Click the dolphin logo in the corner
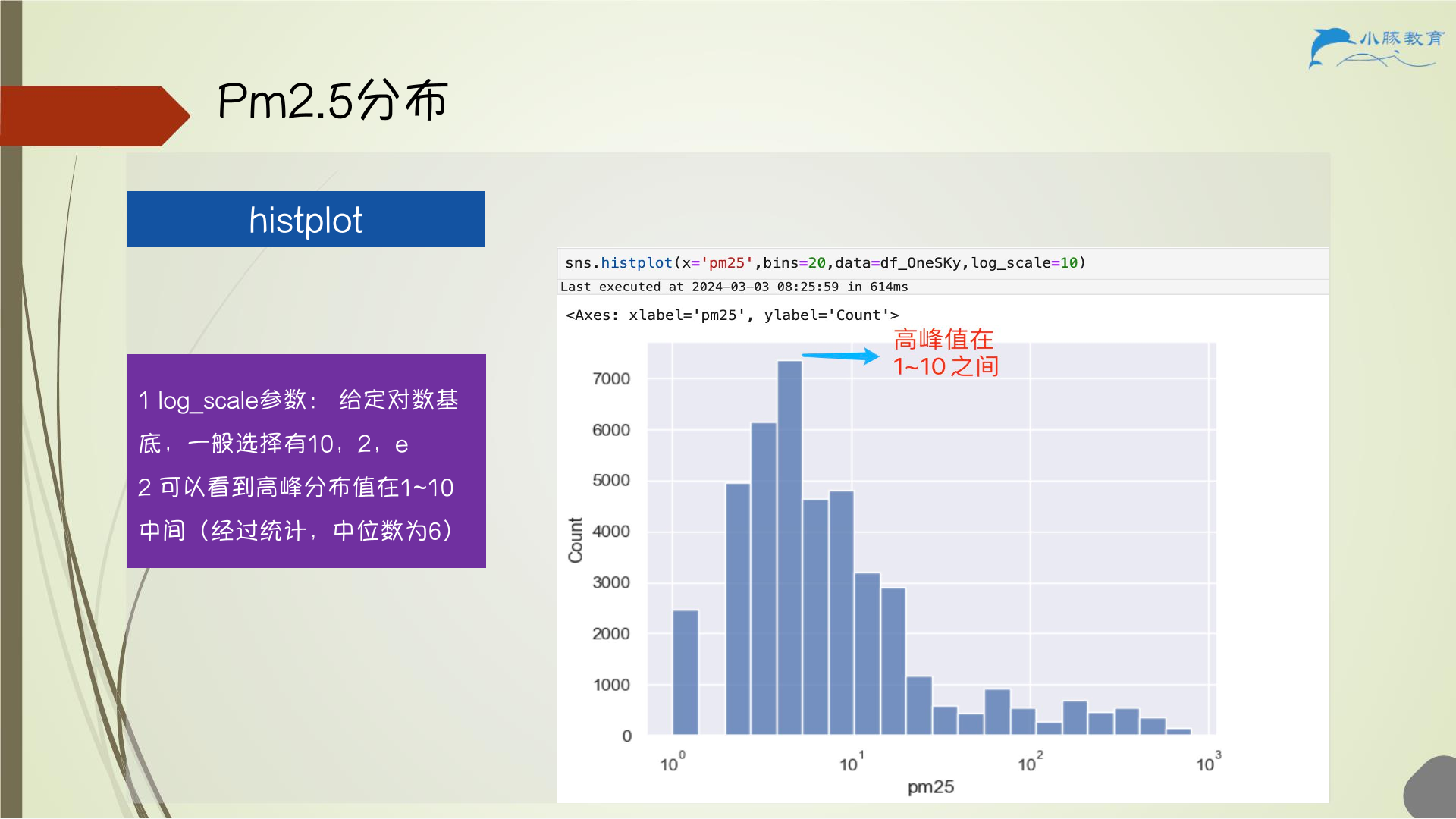The width and height of the screenshot is (1456, 819). (x=1332, y=48)
